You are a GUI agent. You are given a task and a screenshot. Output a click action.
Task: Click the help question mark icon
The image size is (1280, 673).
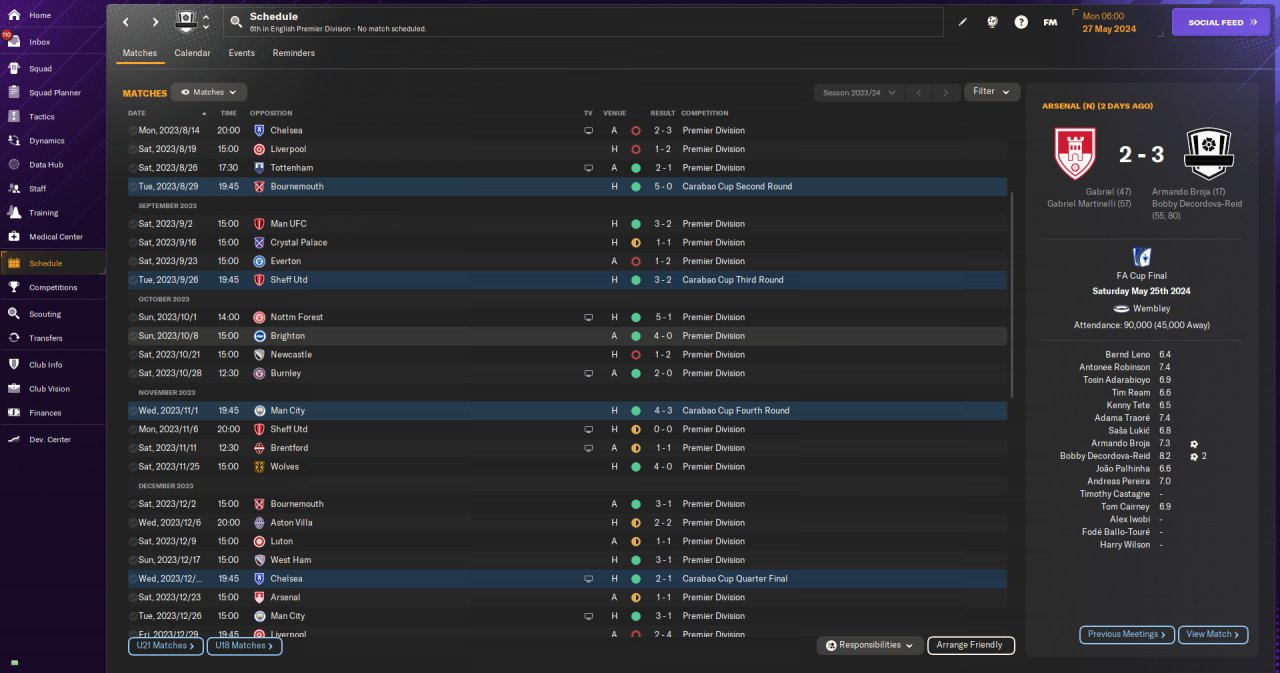tap(1021, 22)
